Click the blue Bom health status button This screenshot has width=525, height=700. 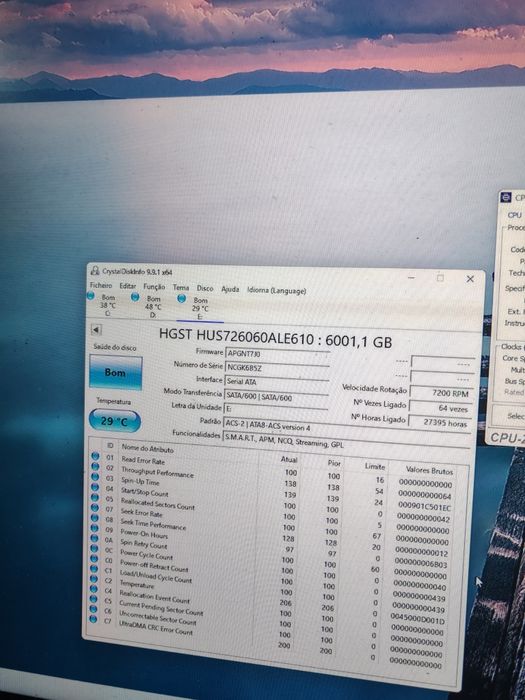116,372
